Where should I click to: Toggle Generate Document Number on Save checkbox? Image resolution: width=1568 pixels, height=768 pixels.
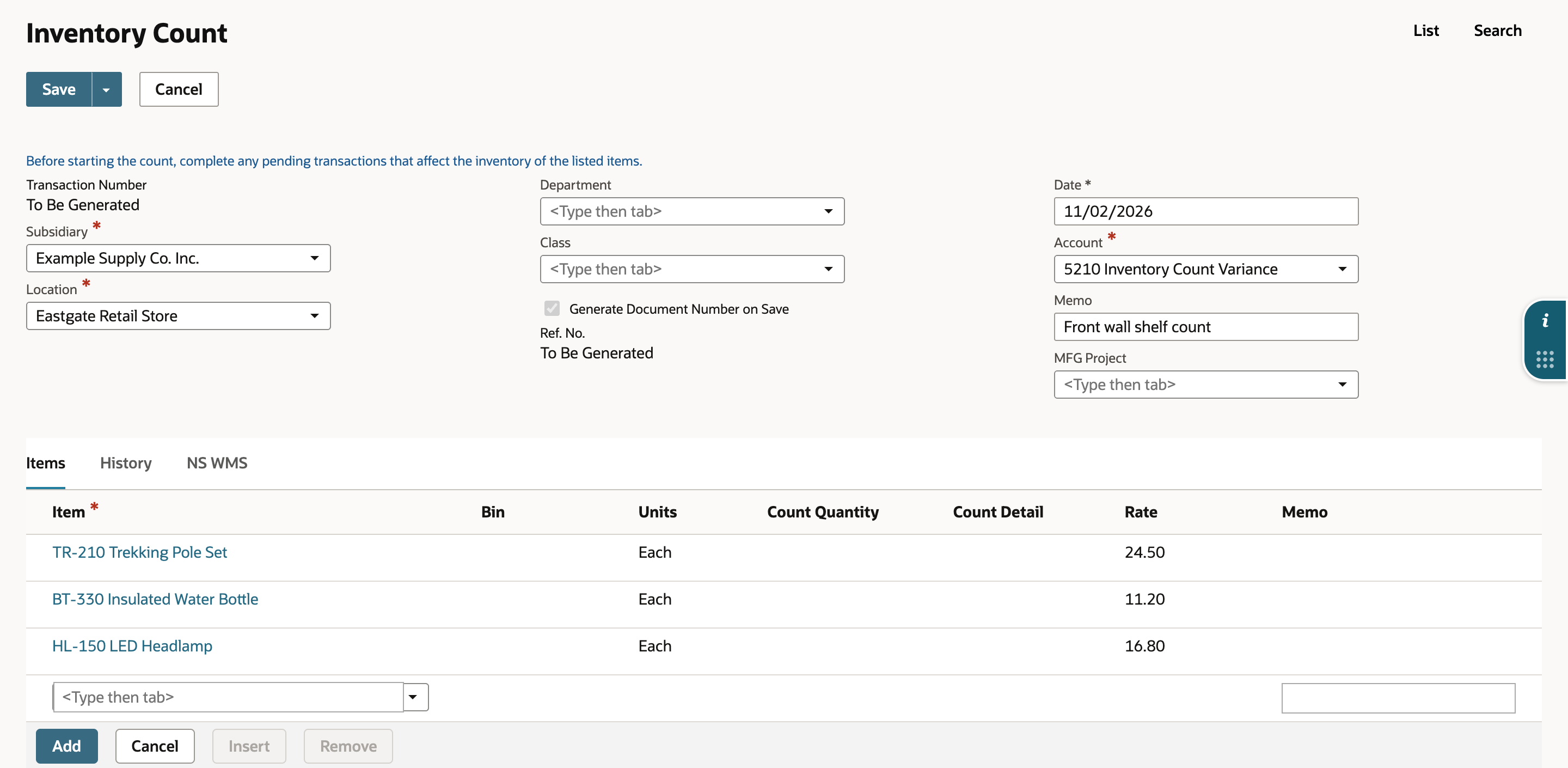(552, 309)
